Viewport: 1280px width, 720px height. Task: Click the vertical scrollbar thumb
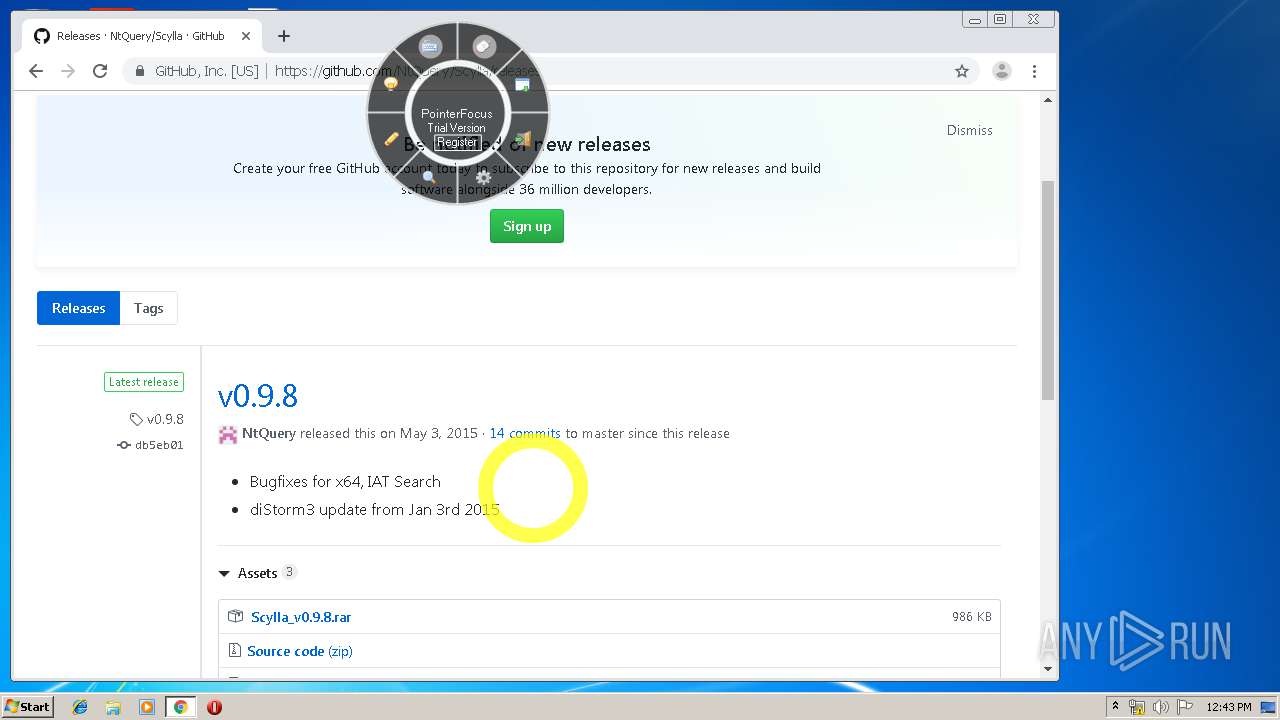click(x=1048, y=290)
